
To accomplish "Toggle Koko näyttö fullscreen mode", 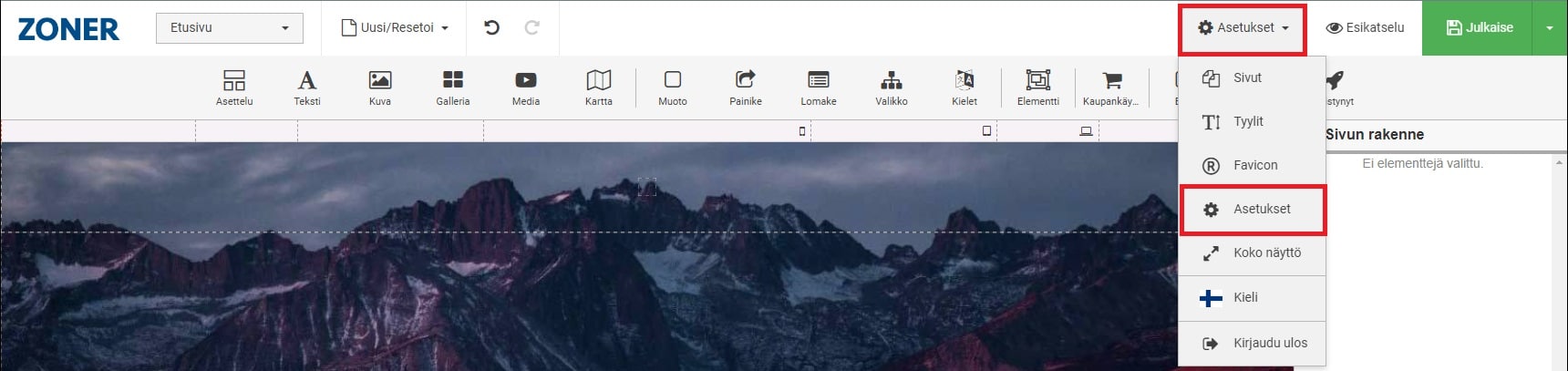I will click(x=1266, y=252).
